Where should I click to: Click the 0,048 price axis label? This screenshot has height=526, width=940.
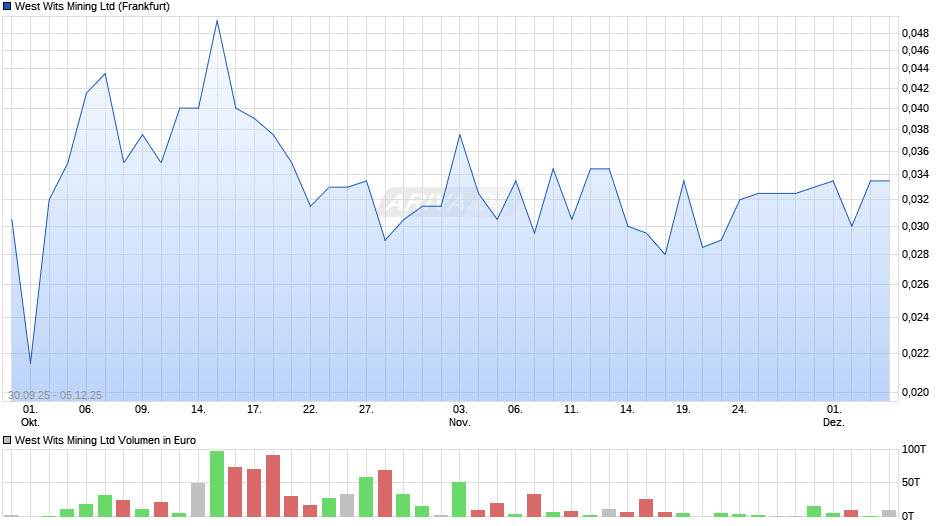[915, 33]
